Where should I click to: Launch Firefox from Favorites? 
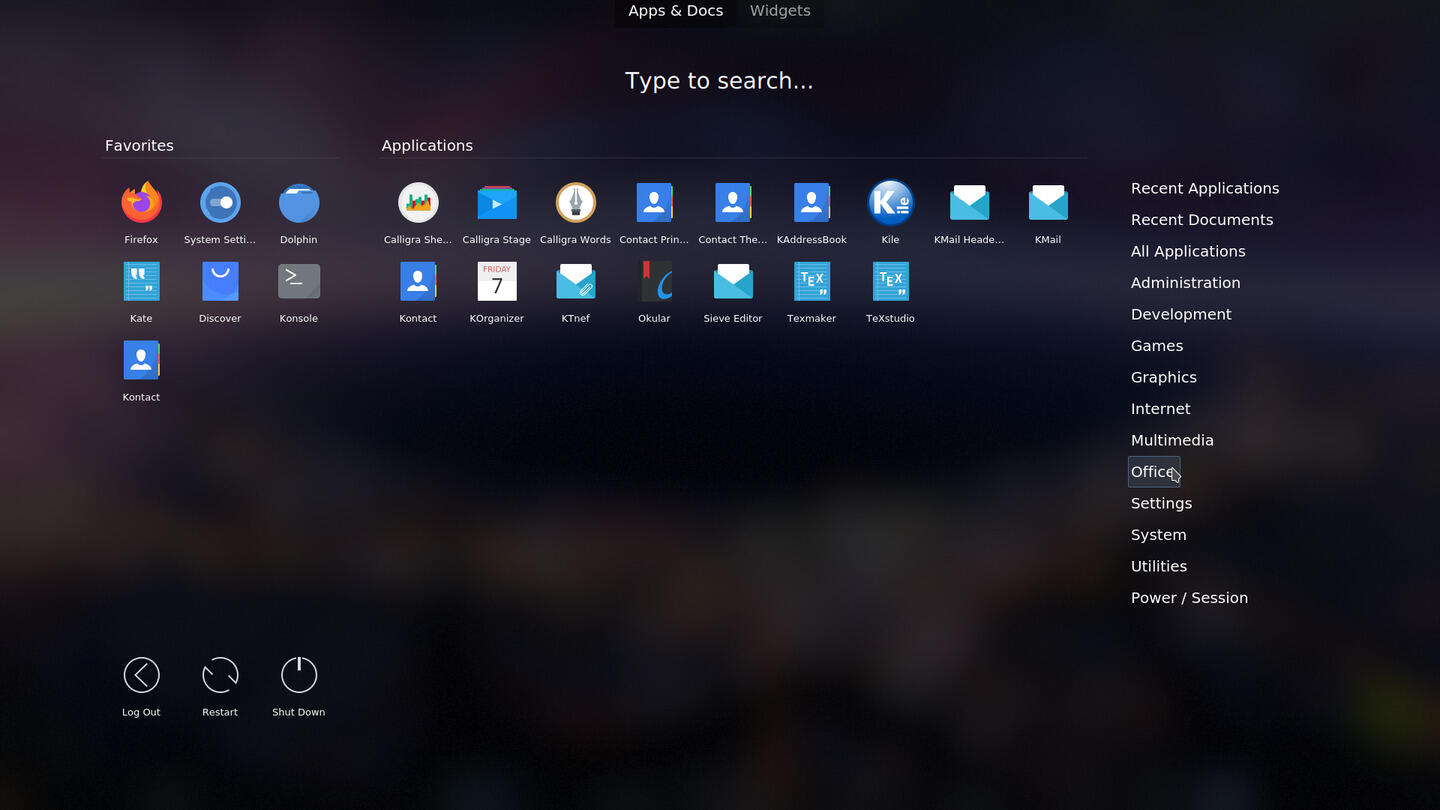click(x=141, y=212)
